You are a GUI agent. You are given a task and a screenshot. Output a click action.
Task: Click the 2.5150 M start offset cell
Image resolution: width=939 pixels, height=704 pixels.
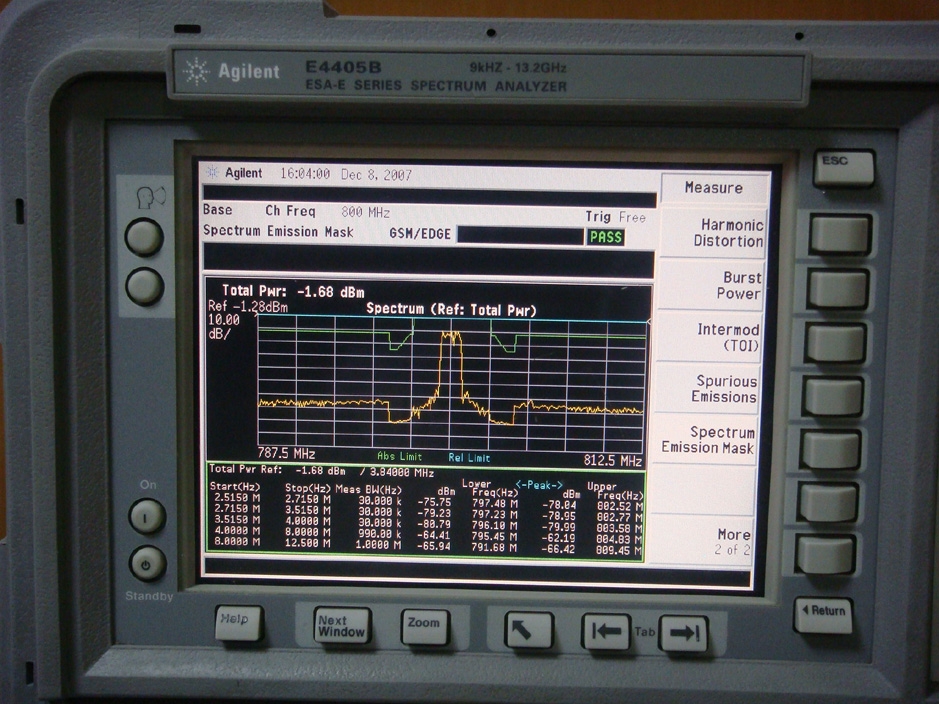tap(237, 498)
